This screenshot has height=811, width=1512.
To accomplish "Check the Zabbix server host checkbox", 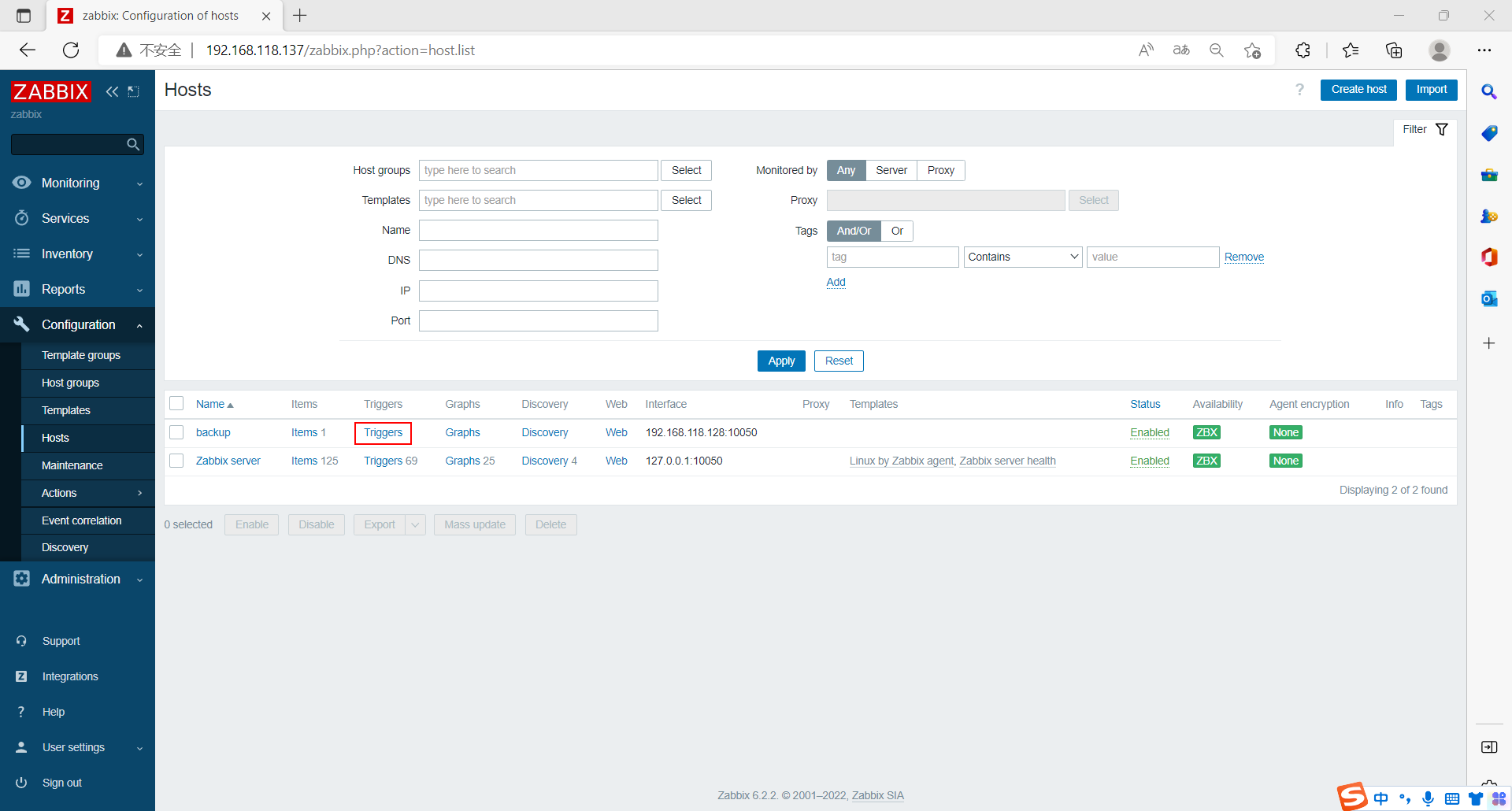I will (x=176, y=461).
